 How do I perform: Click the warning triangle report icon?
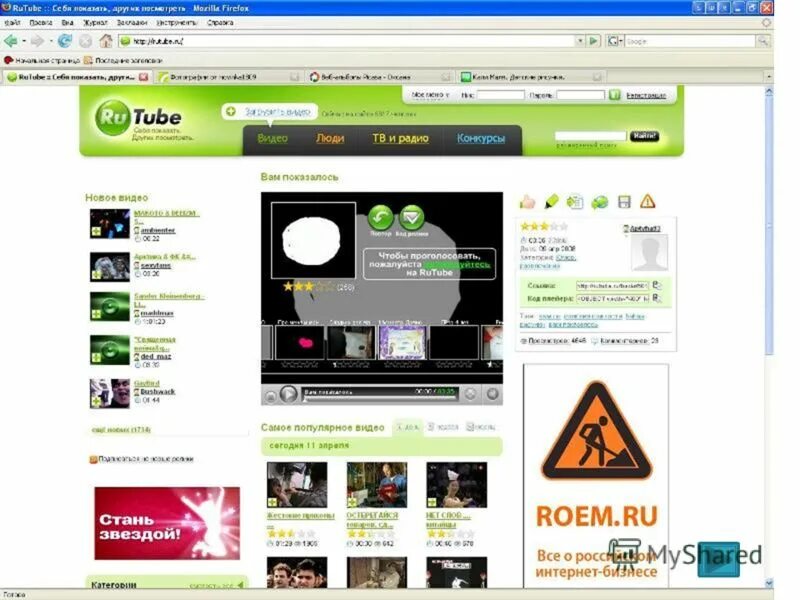(x=647, y=202)
